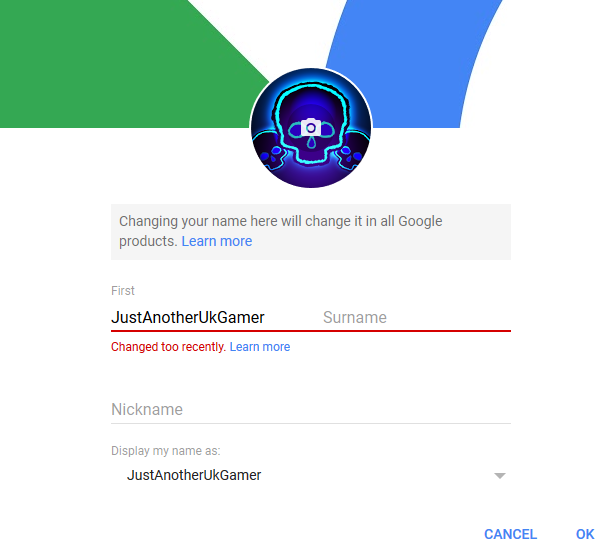Click the Display my name as label
The height and width of the screenshot is (554, 616).
(x=165, y=451)
